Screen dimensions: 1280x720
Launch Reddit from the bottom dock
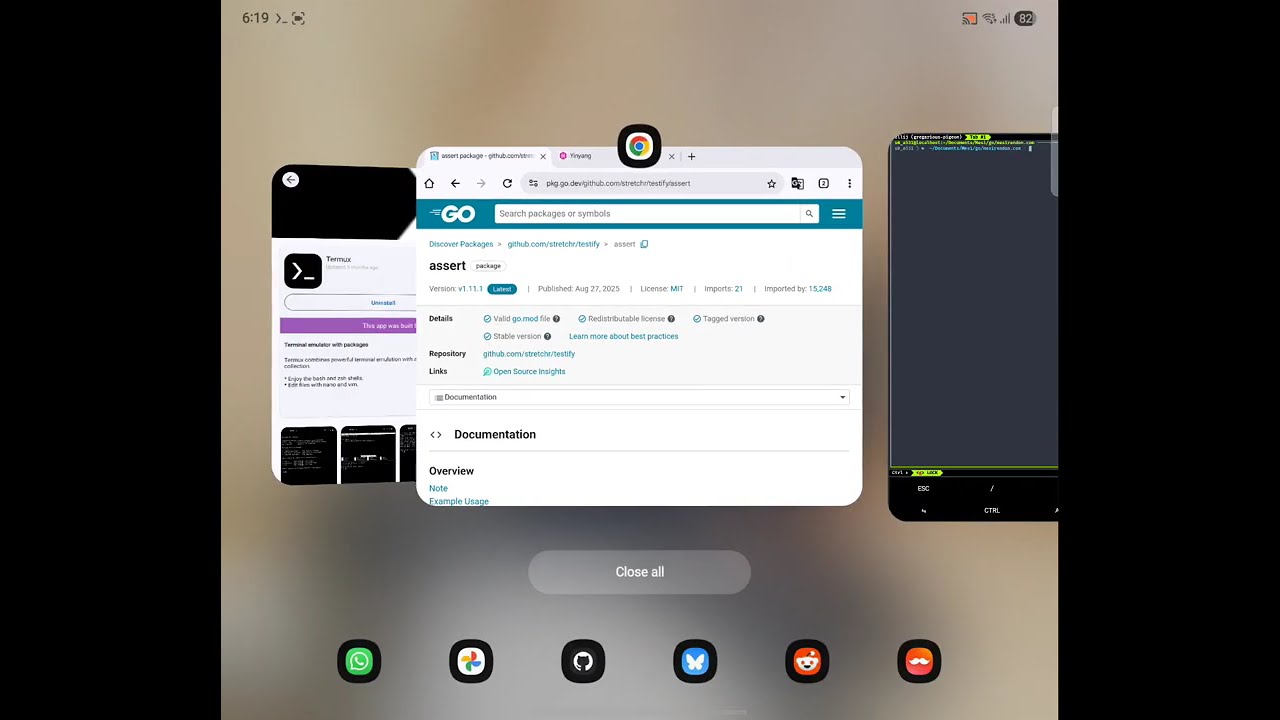click(807, 661)
